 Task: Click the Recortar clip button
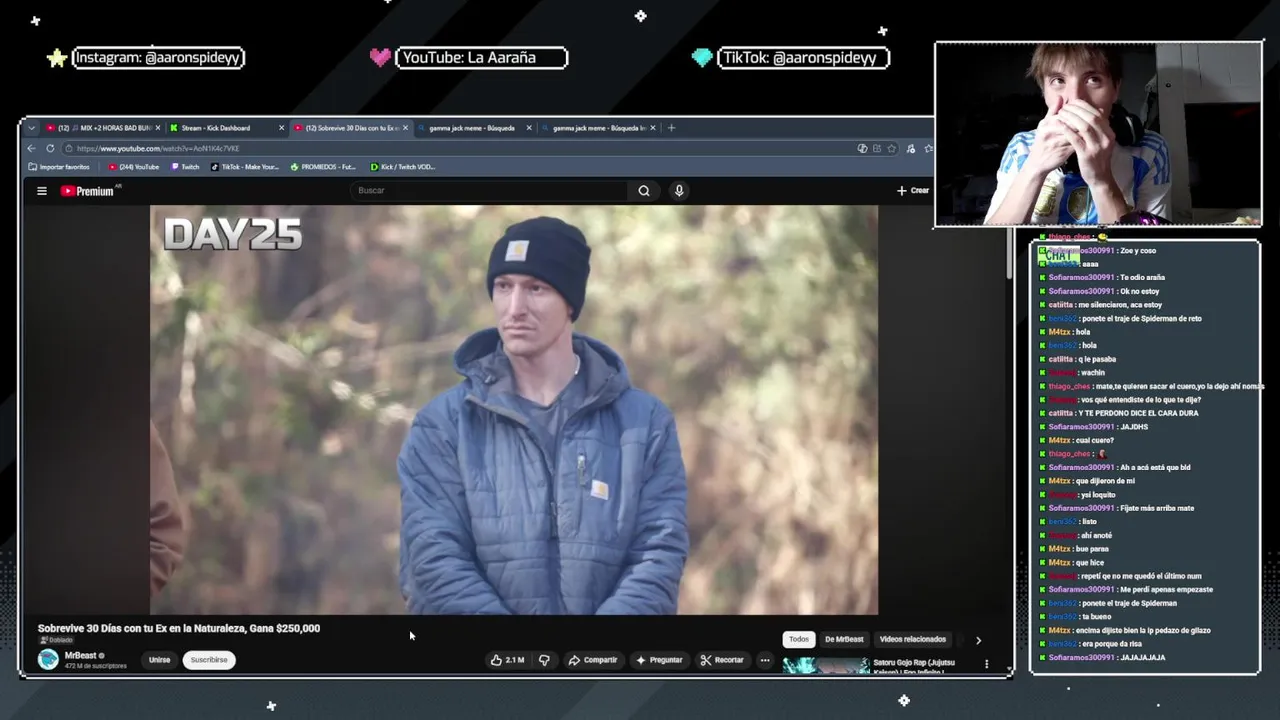tap(722, 660)
